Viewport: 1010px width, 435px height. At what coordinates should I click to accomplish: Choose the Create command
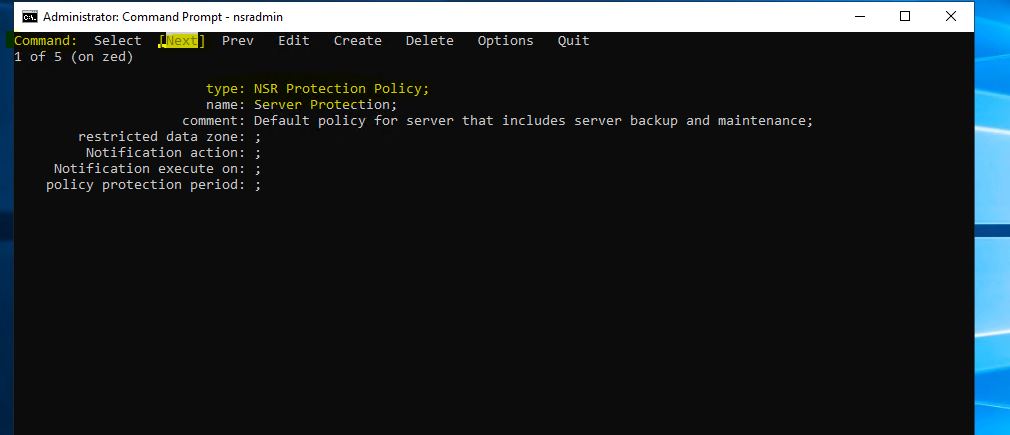357,41
